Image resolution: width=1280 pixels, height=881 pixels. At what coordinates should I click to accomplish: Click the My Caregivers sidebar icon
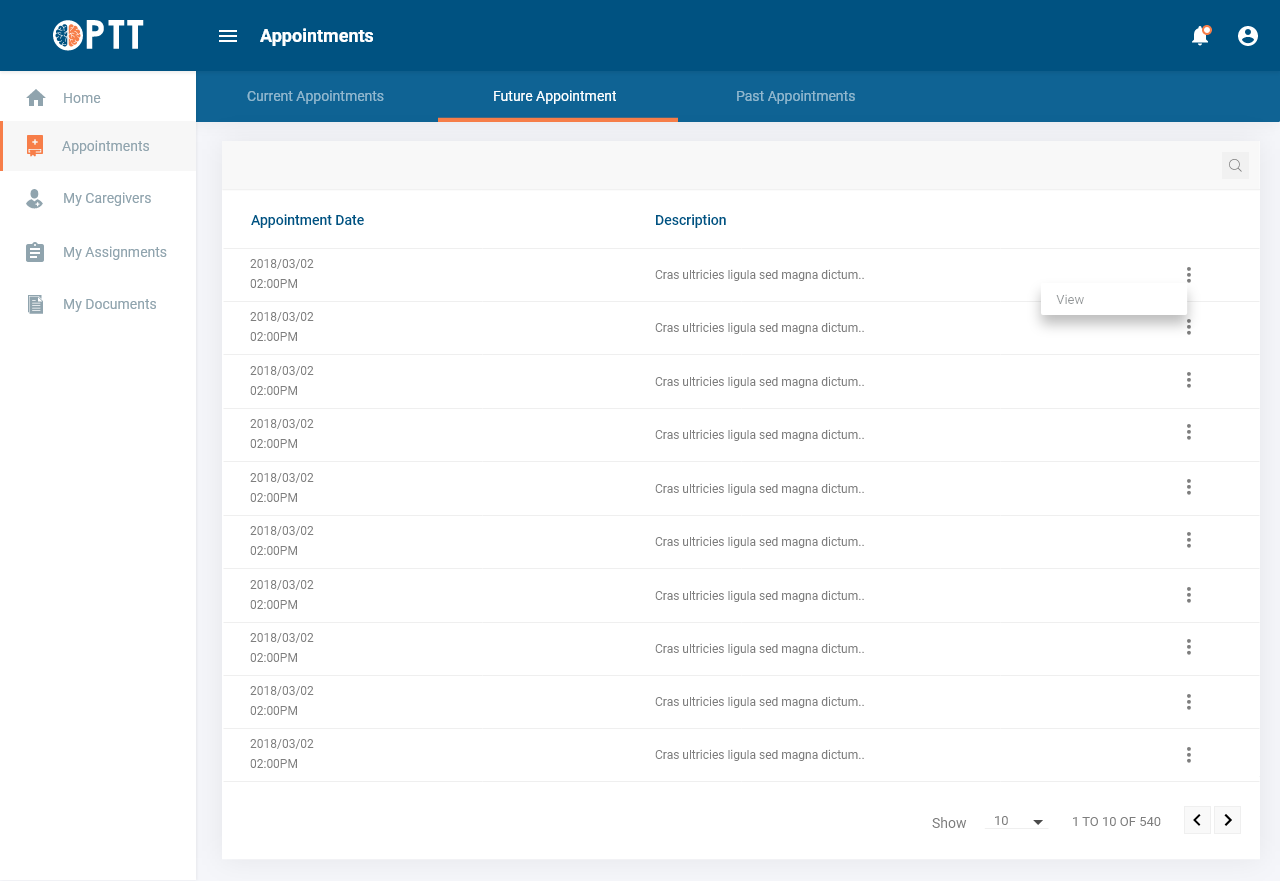(35, 199)
